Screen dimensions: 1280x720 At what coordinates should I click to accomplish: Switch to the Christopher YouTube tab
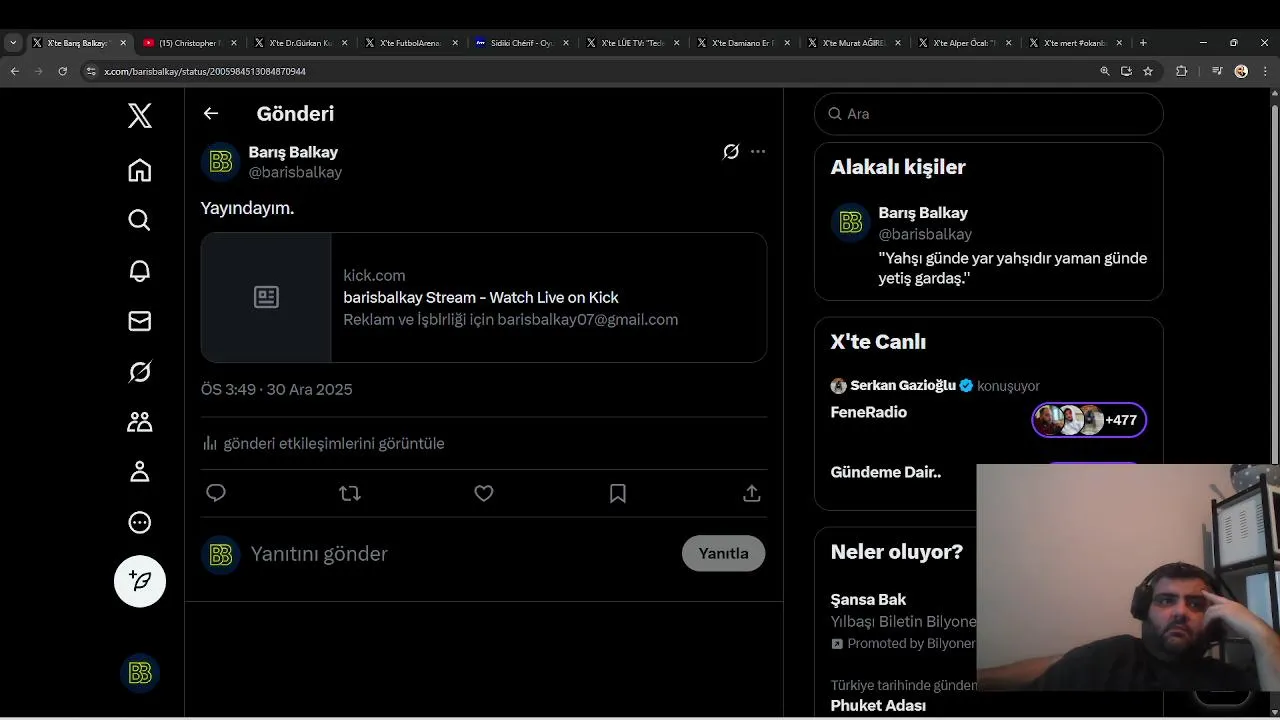(x=188, y=43)
